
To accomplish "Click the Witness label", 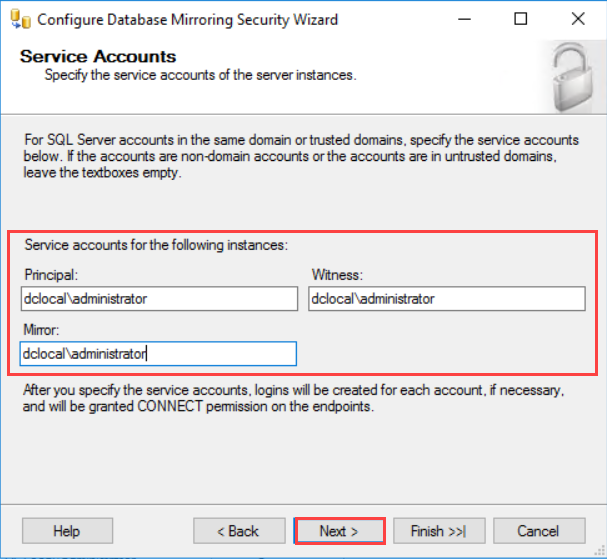I will pos(336,272).
